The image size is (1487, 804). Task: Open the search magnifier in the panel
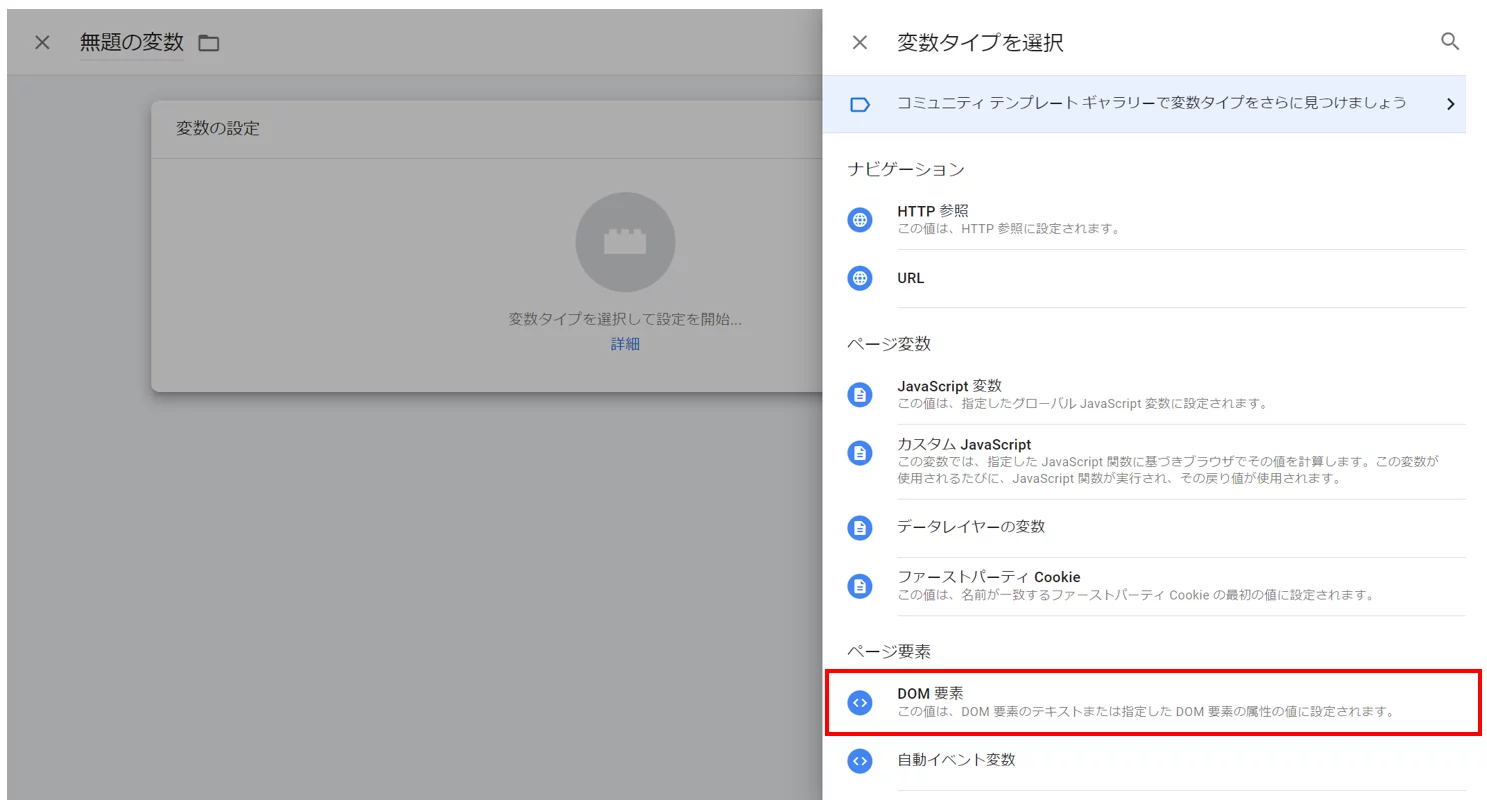click(x=1450, y=42)
